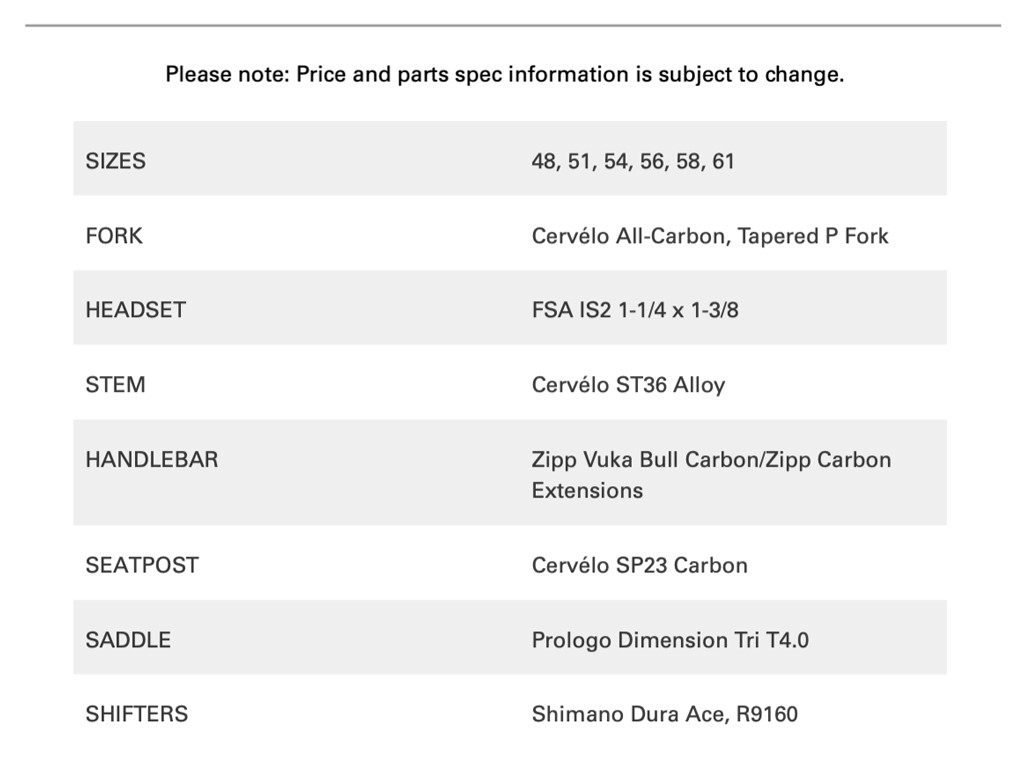The height and width of the screenshot is (768, 1024).
Task: Click the SEATPOST label
Action: pos(142,565)
